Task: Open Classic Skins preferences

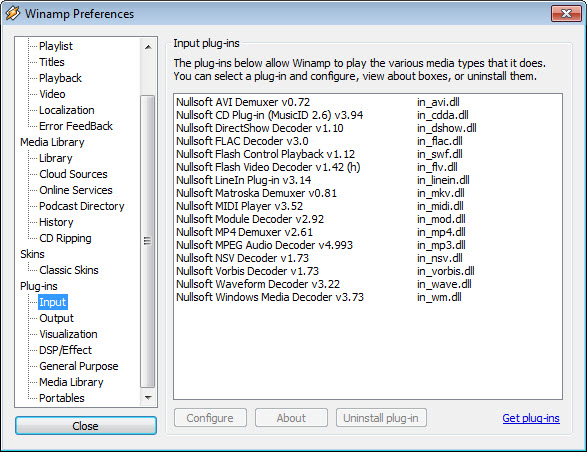Action: (x=69, y=270)
